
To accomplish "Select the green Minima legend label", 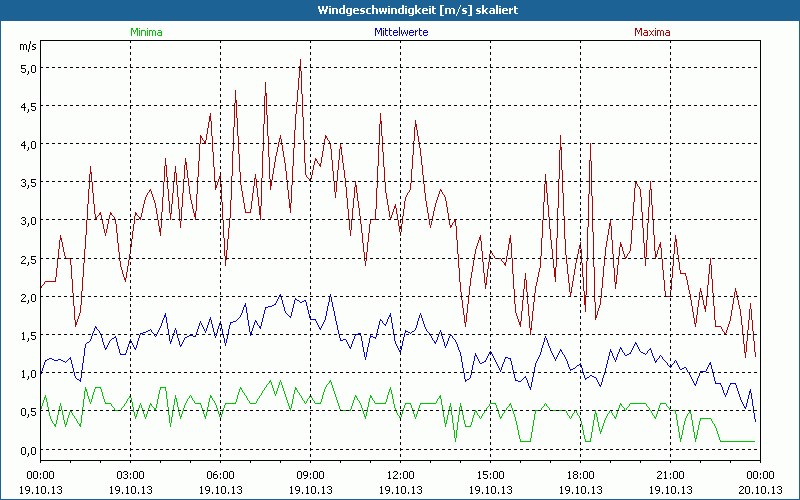I will 145,32.
